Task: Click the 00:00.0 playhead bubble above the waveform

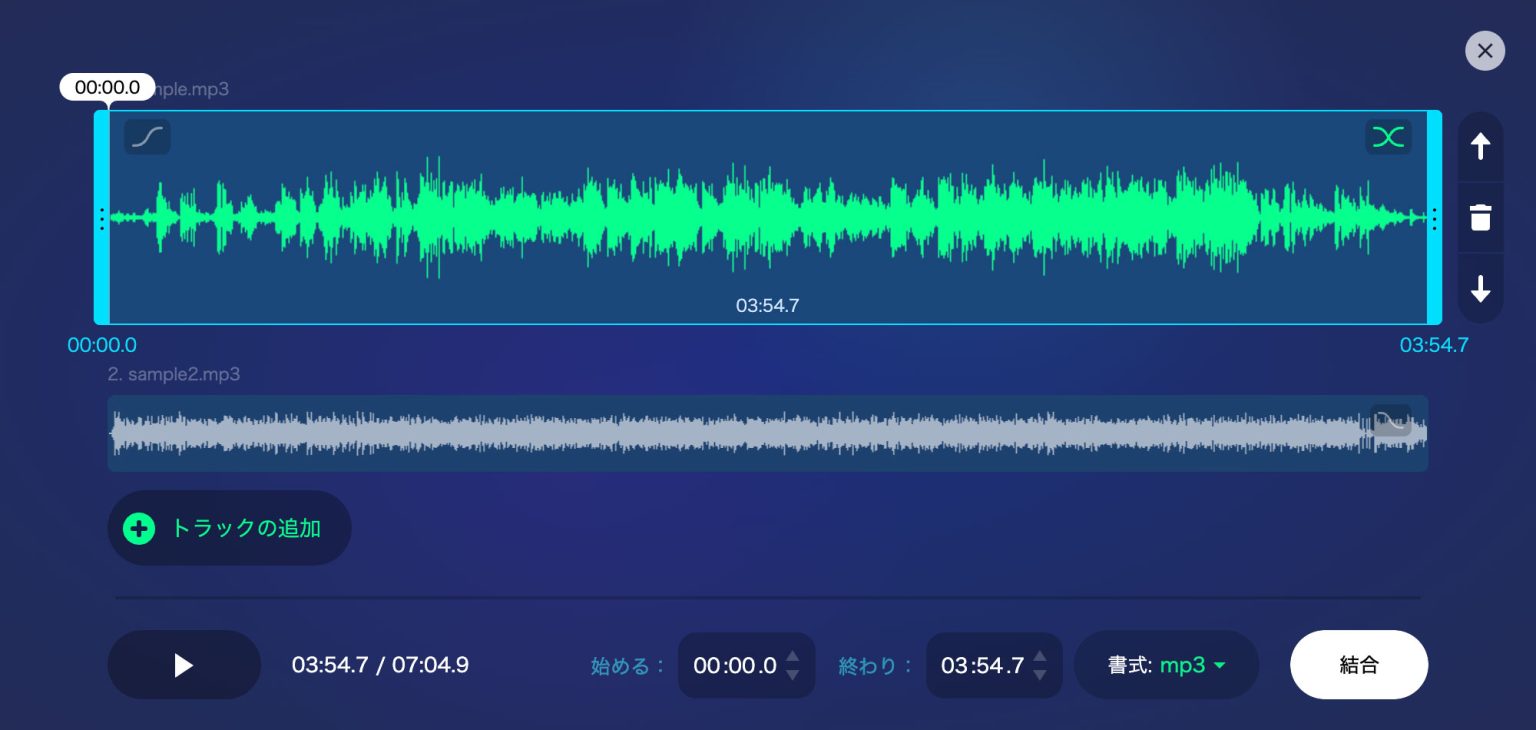Action: pyautogui.click(x=107, y=87)
